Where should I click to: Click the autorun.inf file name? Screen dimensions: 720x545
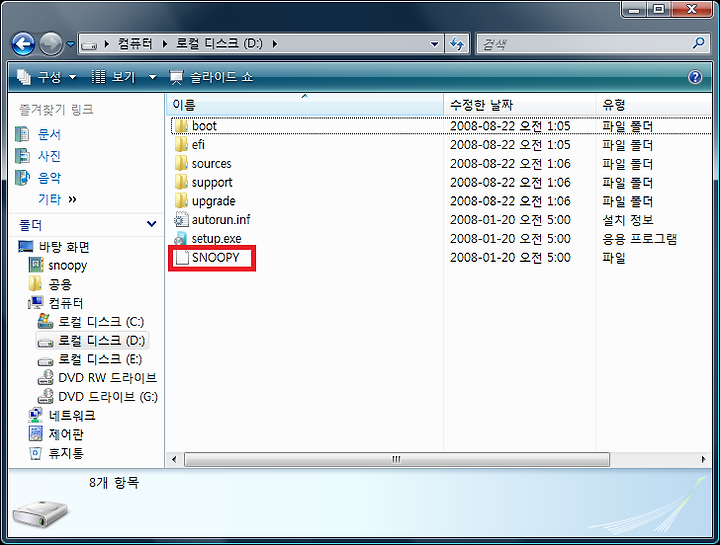(x=221, y=220)
